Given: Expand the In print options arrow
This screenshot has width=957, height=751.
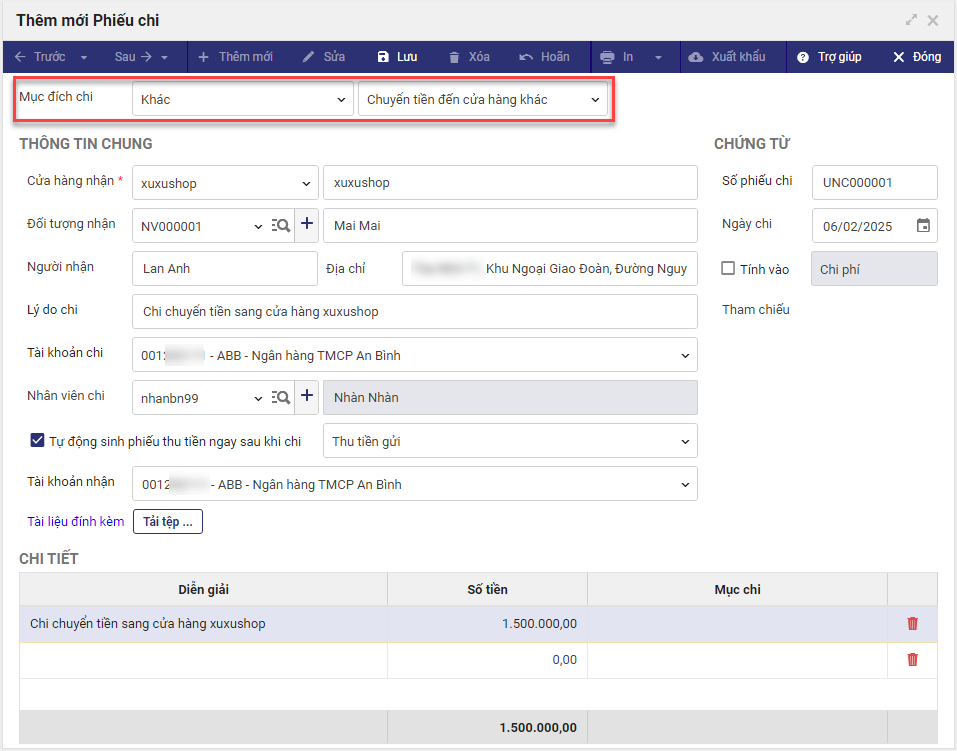Looking at the screenshot, I should [659, 57].
